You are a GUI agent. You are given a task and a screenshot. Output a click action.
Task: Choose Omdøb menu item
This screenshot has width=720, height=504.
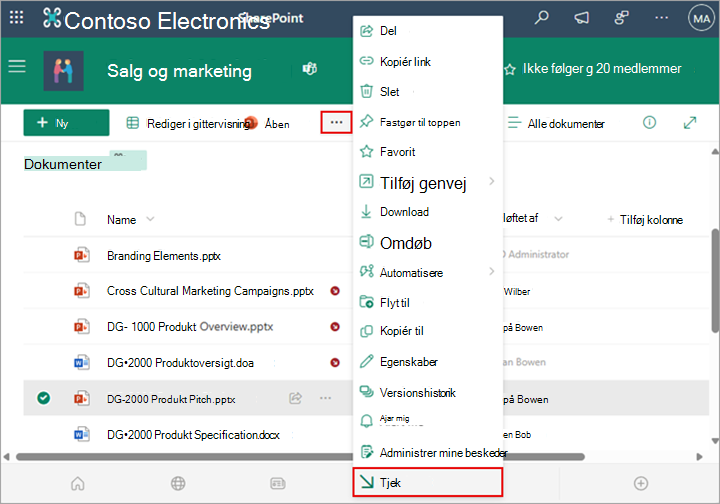pyautogui.click(x=428, y=242)
